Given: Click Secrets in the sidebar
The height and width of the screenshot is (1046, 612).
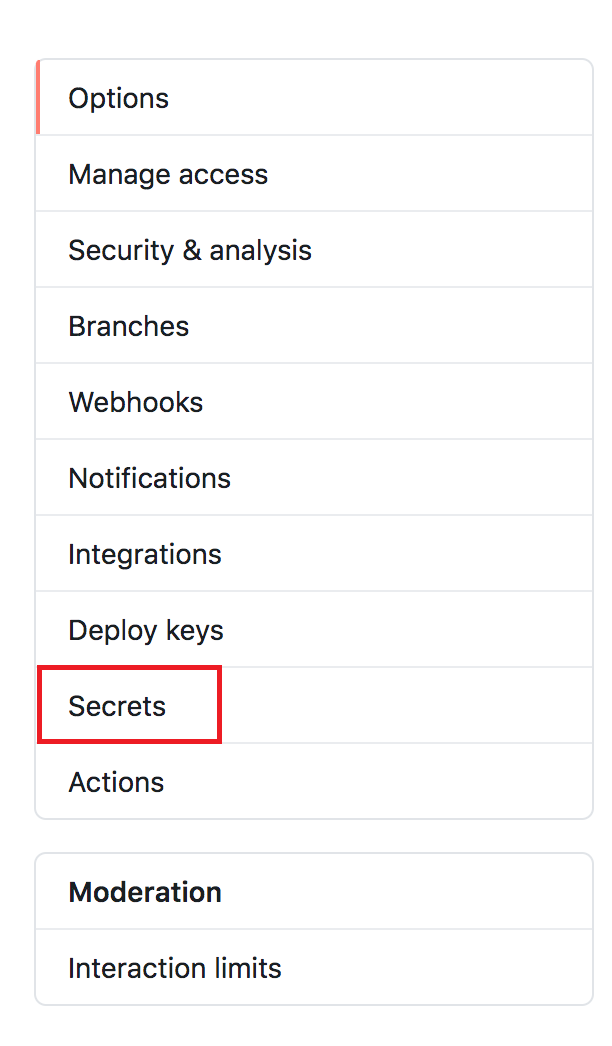Looking at the screenshot, I should (x=117, y=706).
